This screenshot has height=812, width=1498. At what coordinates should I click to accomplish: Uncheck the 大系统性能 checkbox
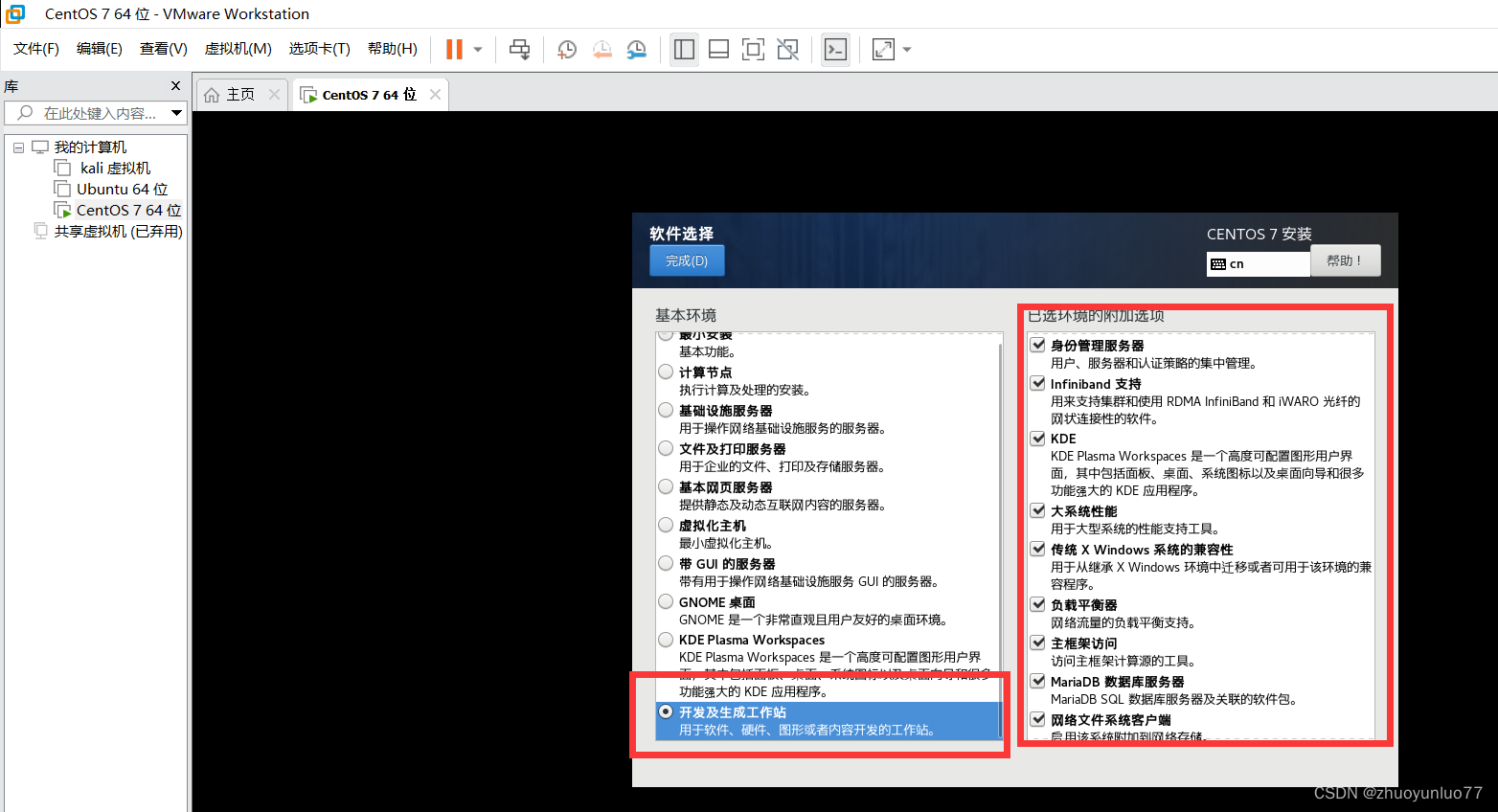click(1037, 510)
